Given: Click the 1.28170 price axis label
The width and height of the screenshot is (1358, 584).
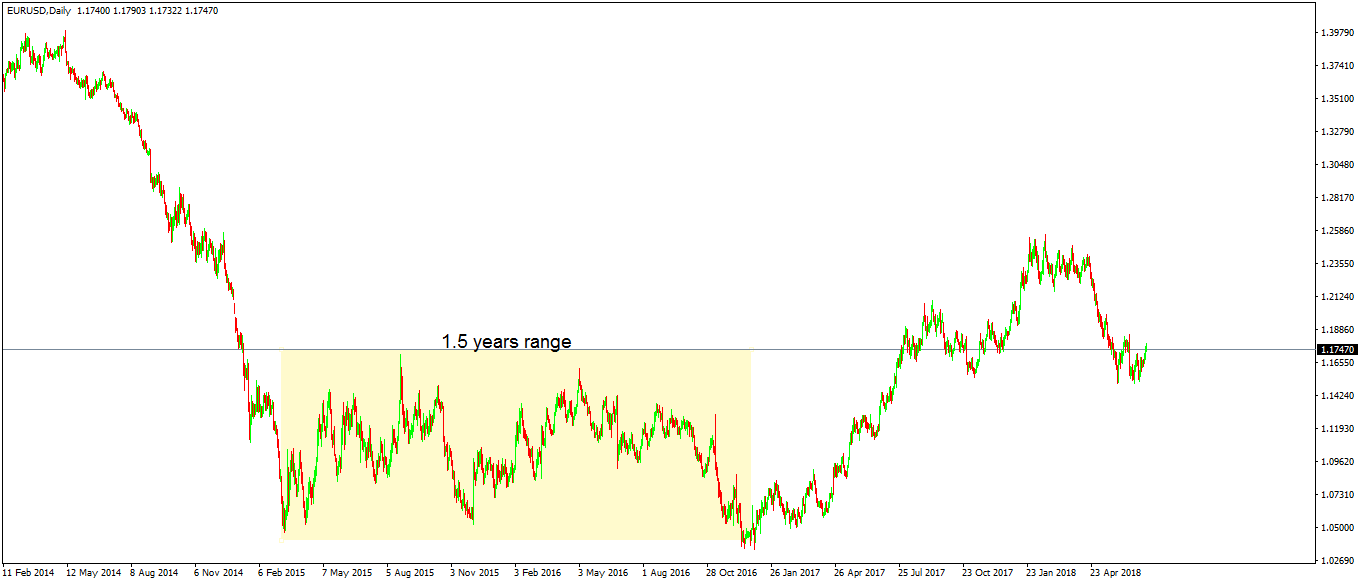Looking at the screenshot, I should pos(1337,198).
